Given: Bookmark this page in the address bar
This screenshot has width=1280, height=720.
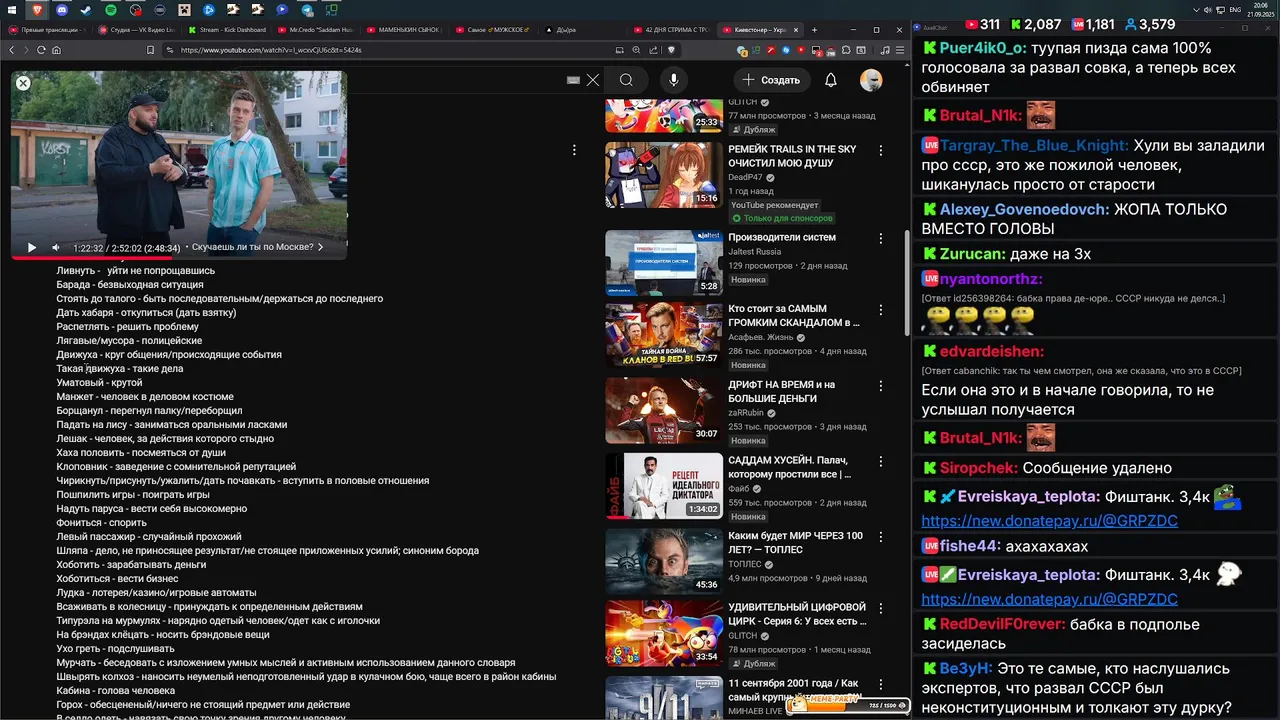Looking at the screenshot, I should [151, 49].
